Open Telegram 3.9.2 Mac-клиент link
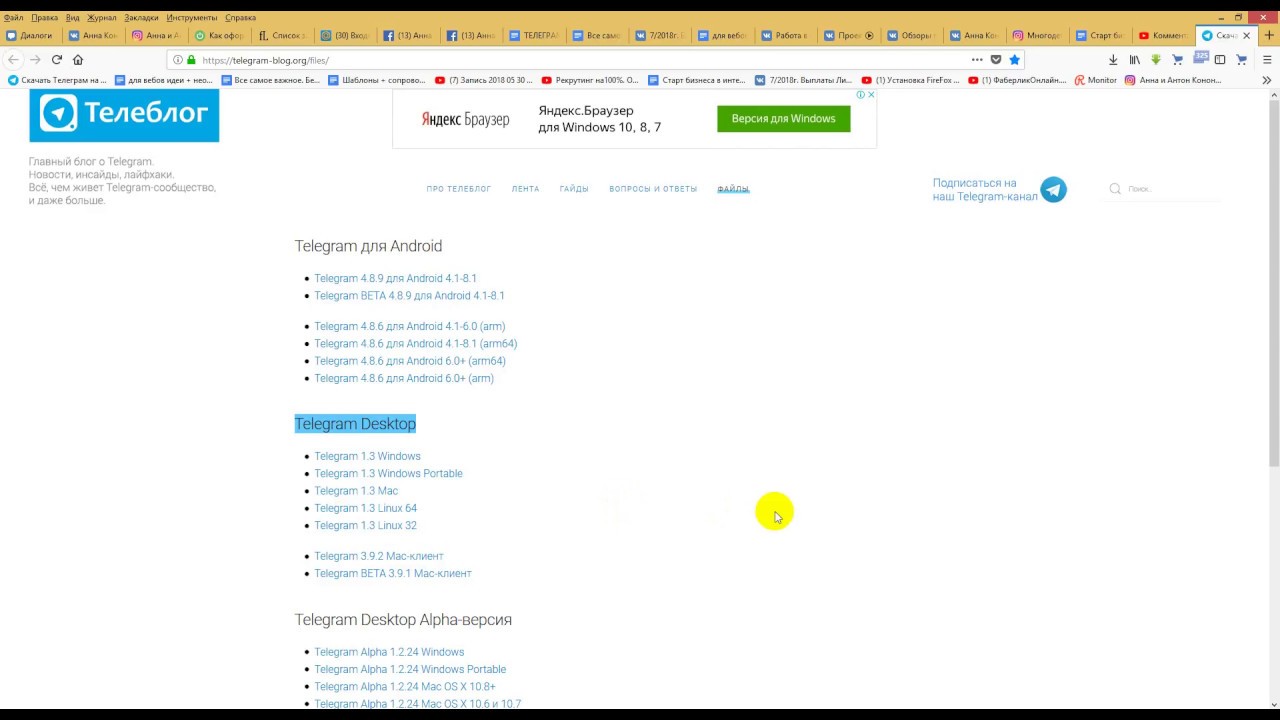This screenshot has height=720, width=1280. 379,556
